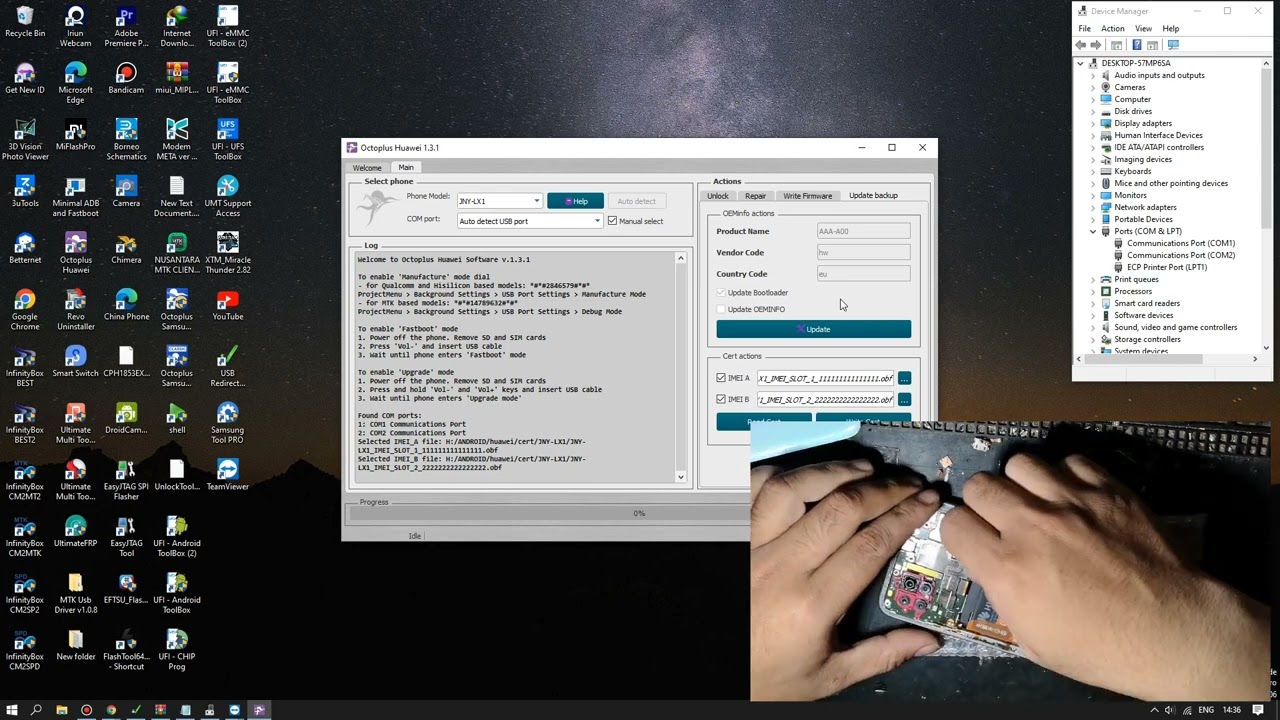Open the Borneo Schematics desktop icon
The height and width of the screenshot is (720, 1280).
(x=126, y=140)
